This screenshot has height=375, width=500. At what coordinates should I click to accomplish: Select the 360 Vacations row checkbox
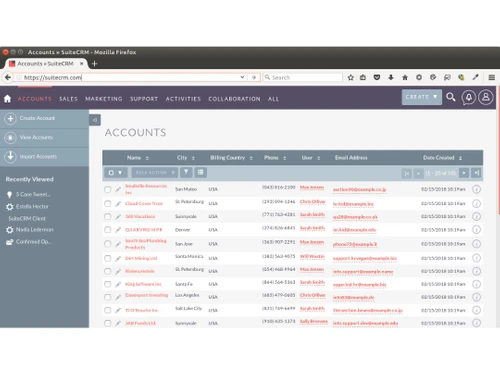point(107,217)
